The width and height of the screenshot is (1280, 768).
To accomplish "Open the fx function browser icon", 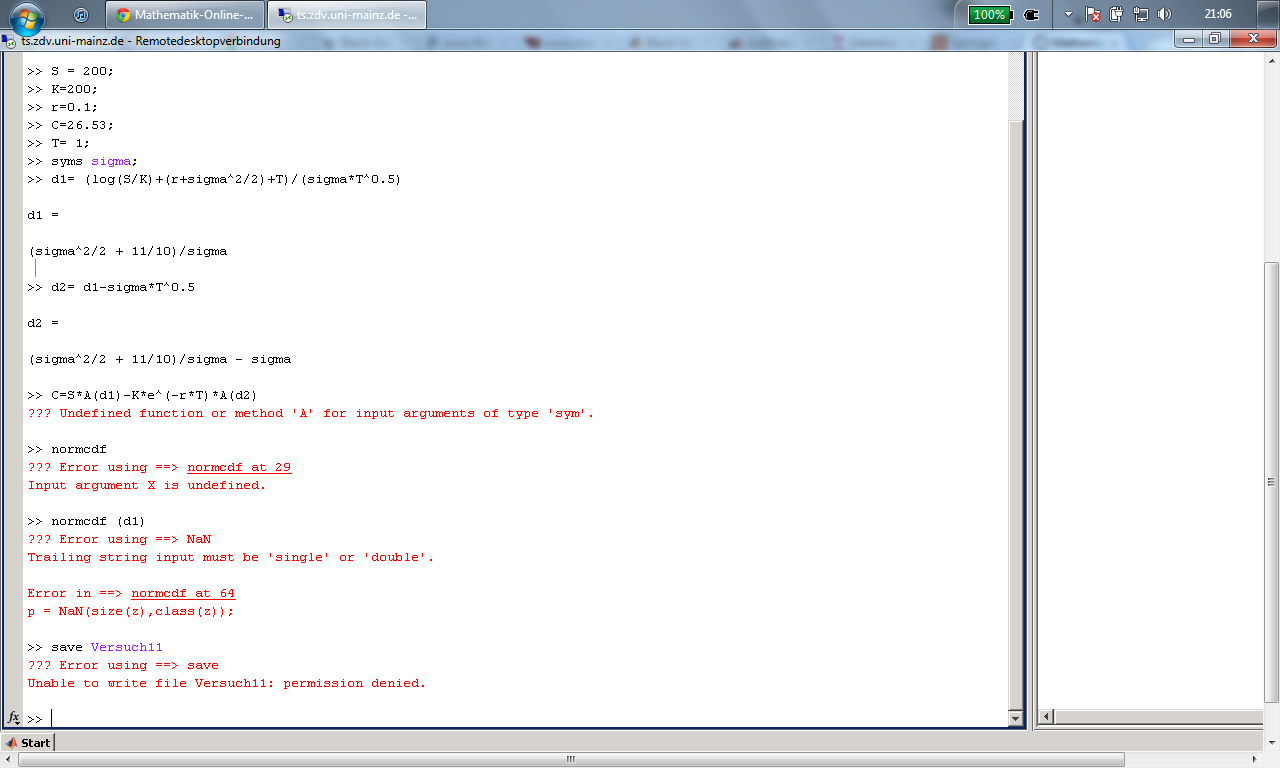I will point(14,718).
